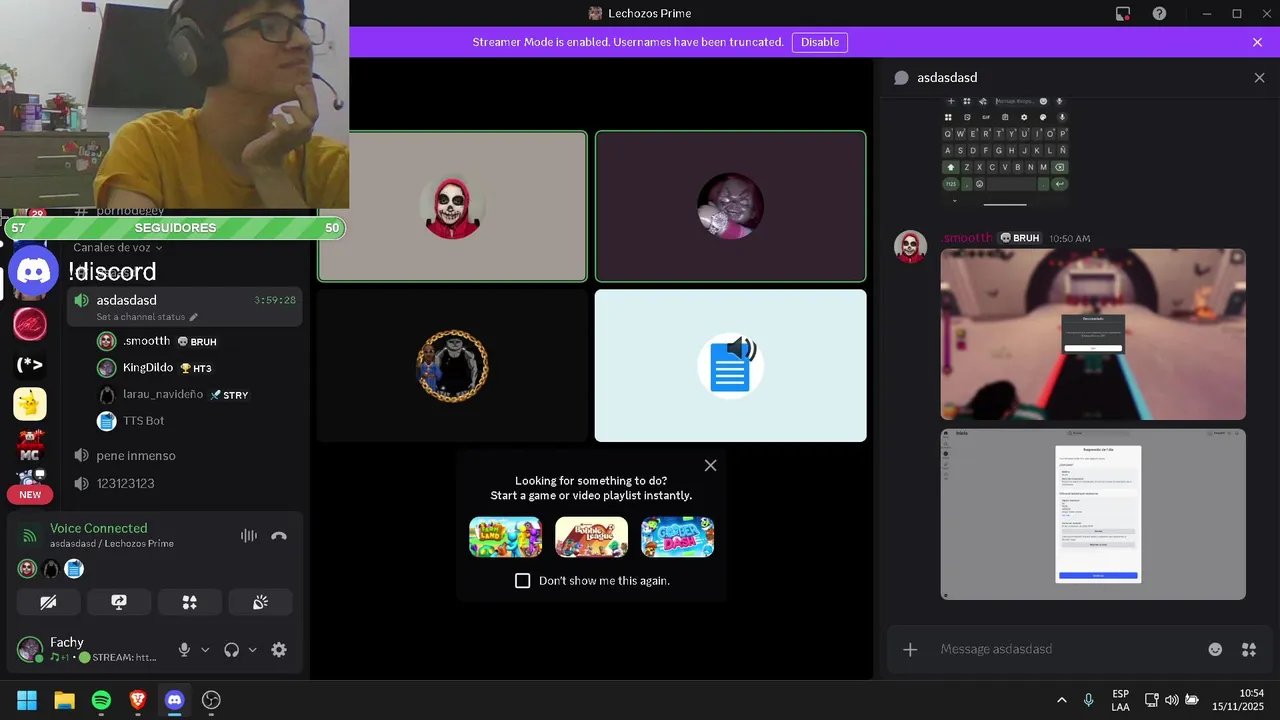Image resolution: width=1280 pixels, height=720 pixels.
Task: Close the Looking for something to do popup
Action: click(x=710, y=465)
